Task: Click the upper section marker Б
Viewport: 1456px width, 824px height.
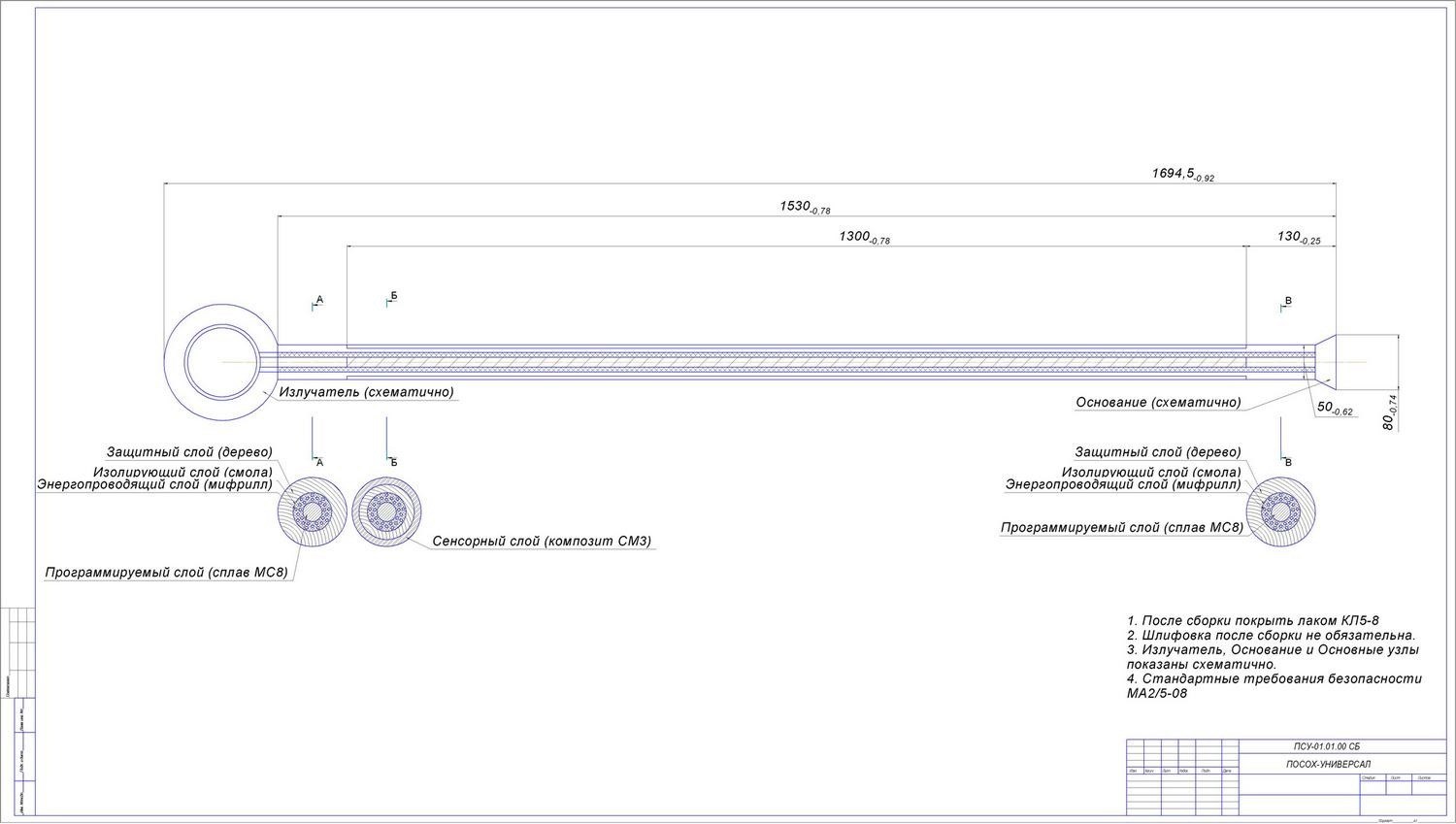Action: click(x=393, y=295)
